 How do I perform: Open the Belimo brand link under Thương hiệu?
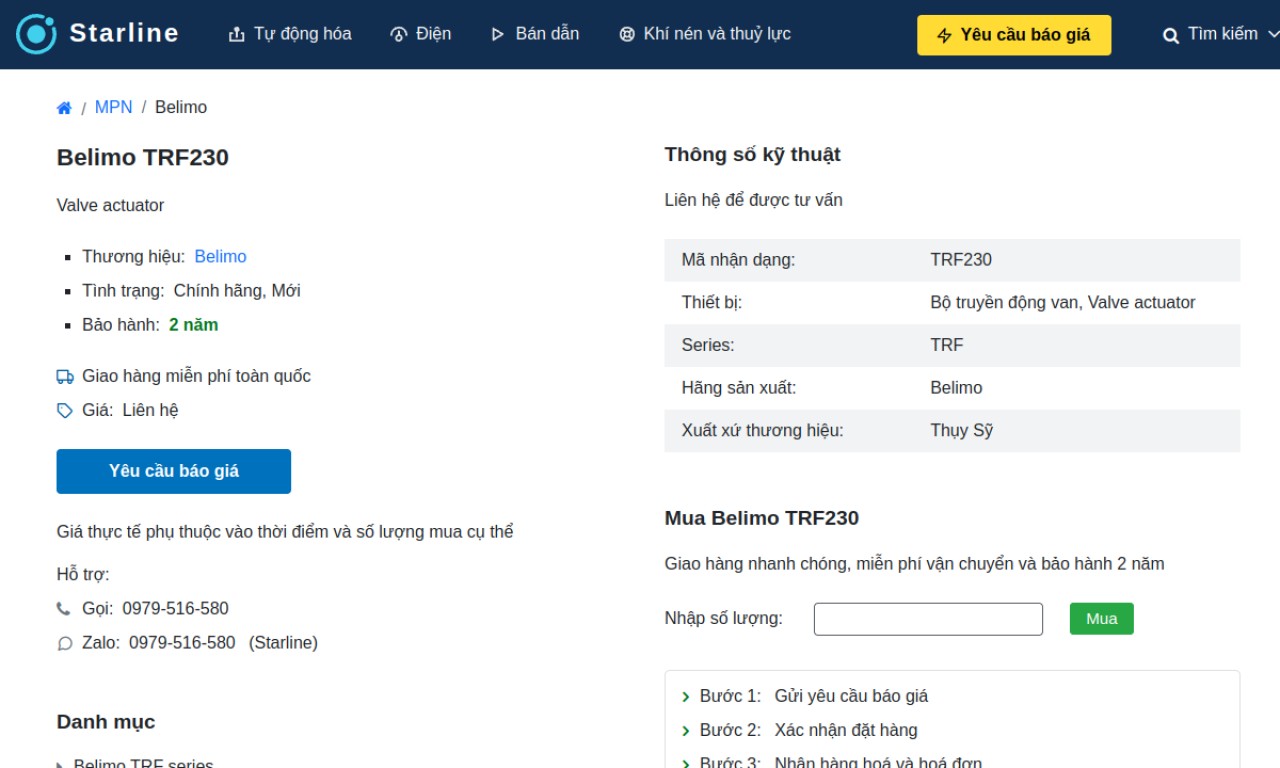220,257
